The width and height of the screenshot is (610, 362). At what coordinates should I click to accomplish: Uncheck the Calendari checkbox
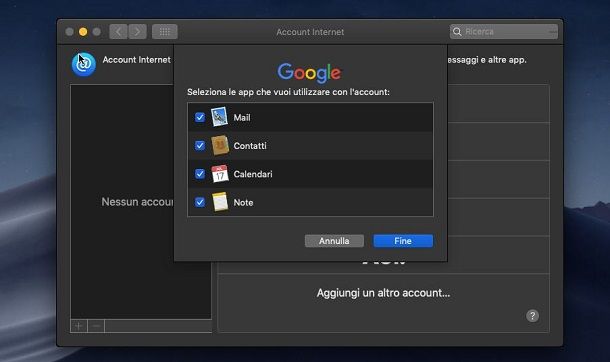pos(200,174)
